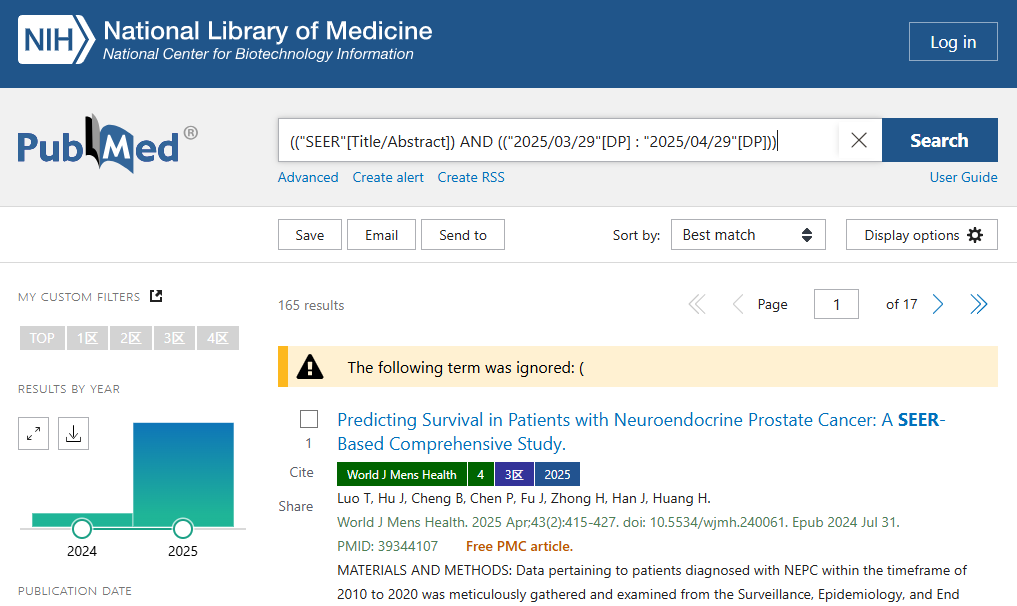Open the Save results menu
The image size is (1017, 606).
[x=309, y=235]
